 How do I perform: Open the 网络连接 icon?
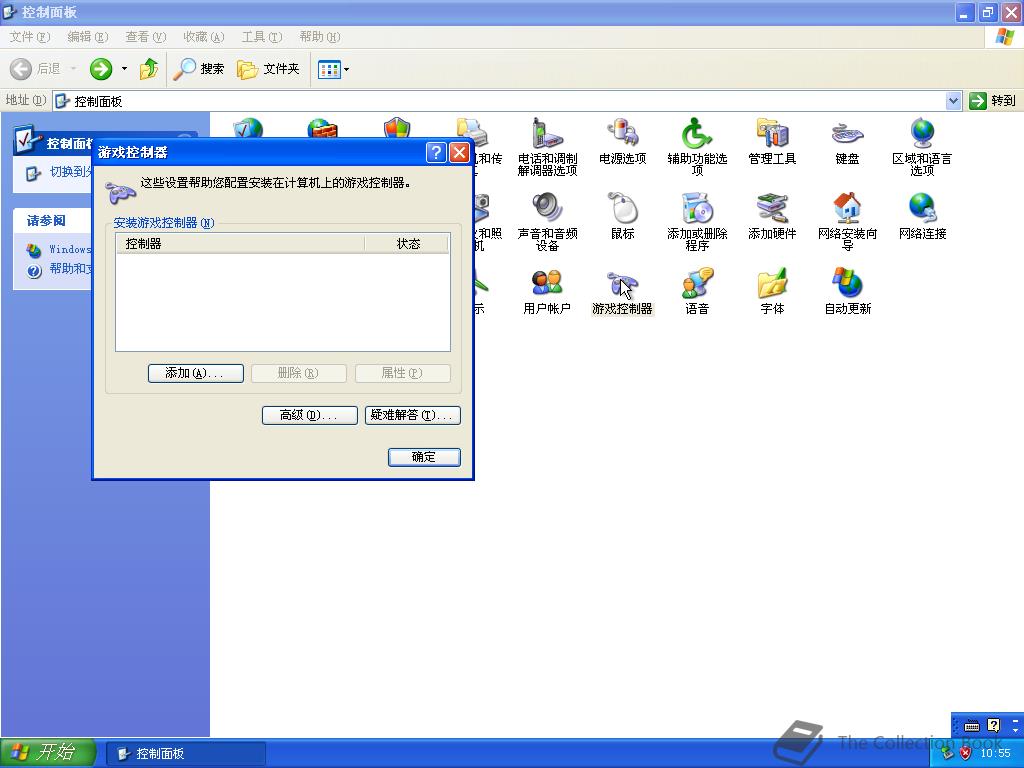click(922, 216)
